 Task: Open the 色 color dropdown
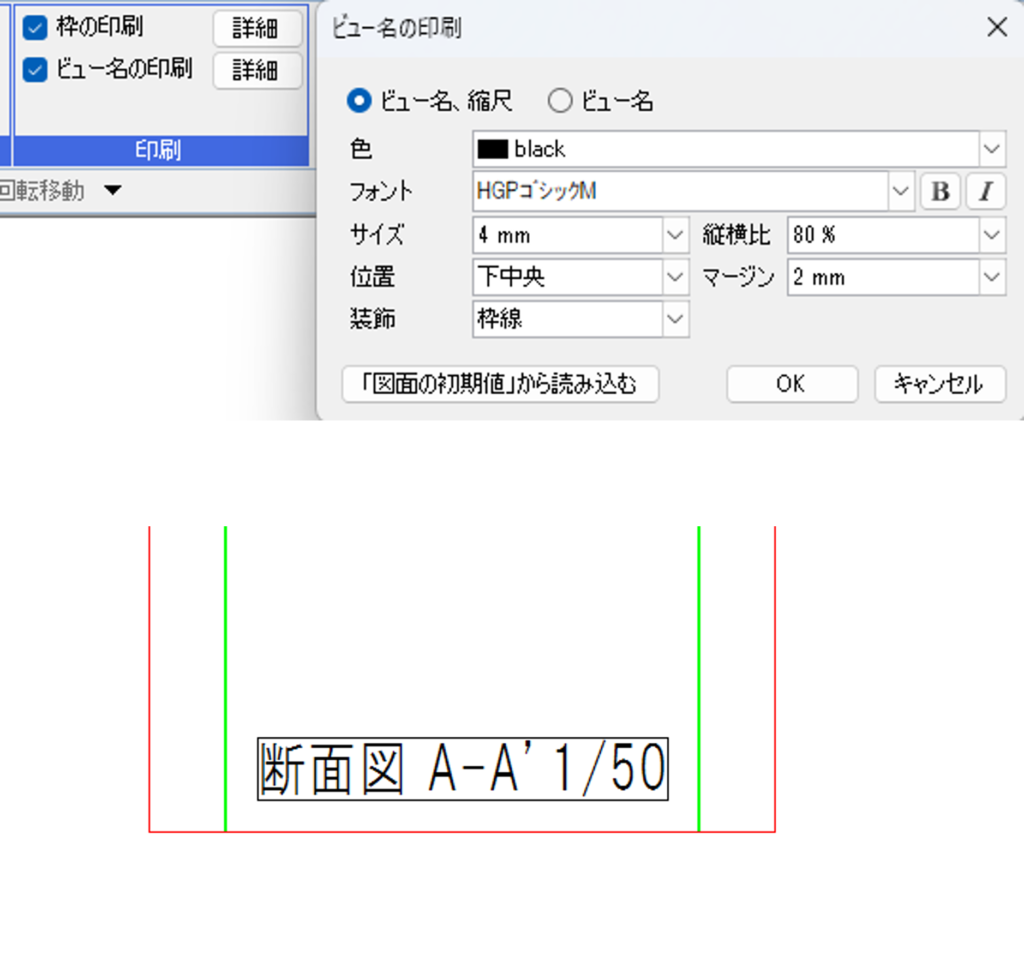[991, 150]
